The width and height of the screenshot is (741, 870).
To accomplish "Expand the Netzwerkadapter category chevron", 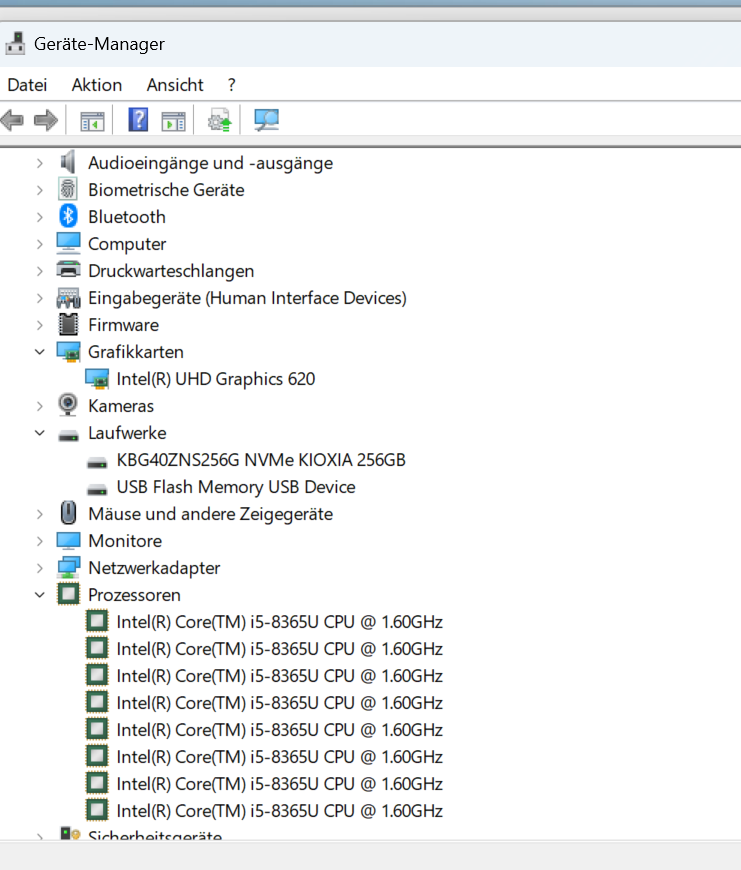I will pos(39,568).
